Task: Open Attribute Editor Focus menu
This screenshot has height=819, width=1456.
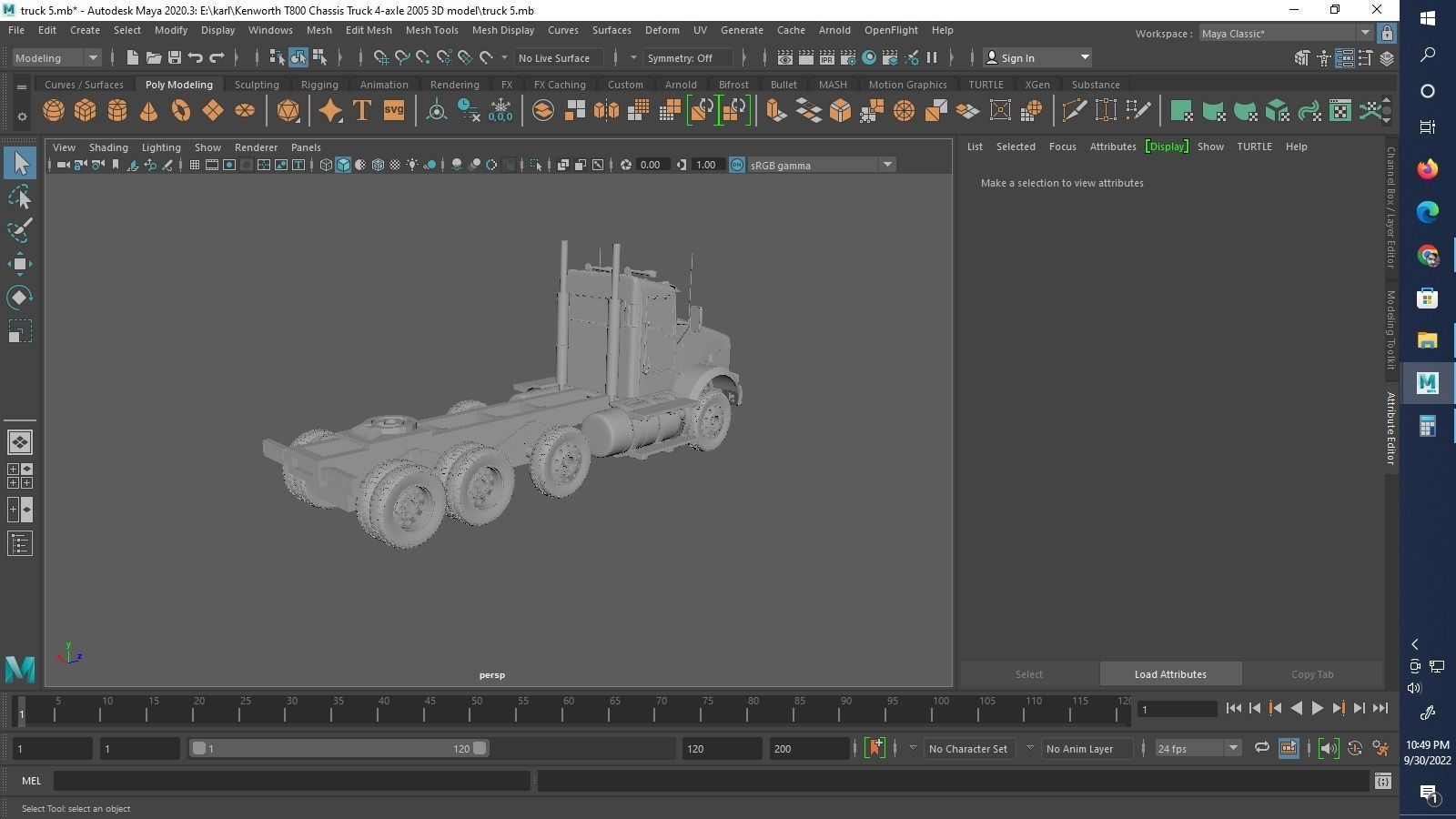Action: 1062,147
